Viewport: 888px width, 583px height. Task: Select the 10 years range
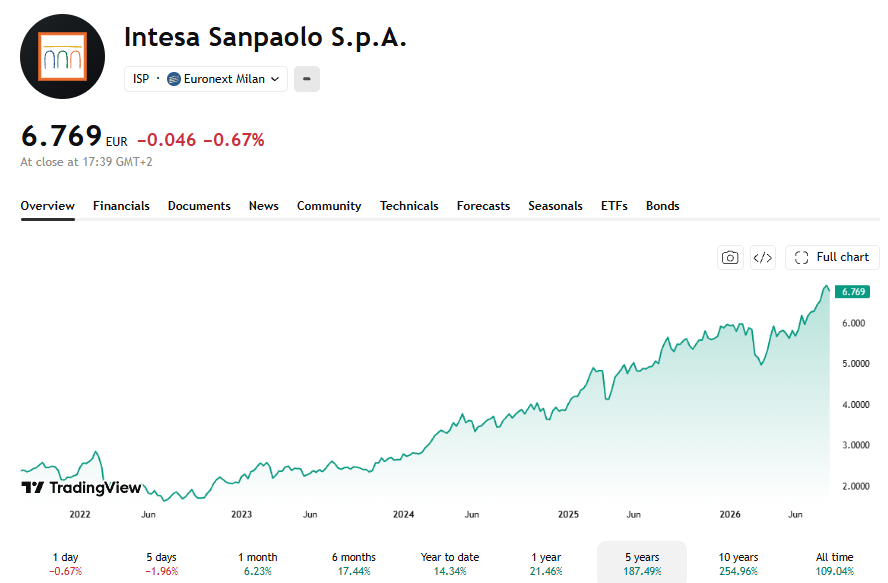coord(738,564)
